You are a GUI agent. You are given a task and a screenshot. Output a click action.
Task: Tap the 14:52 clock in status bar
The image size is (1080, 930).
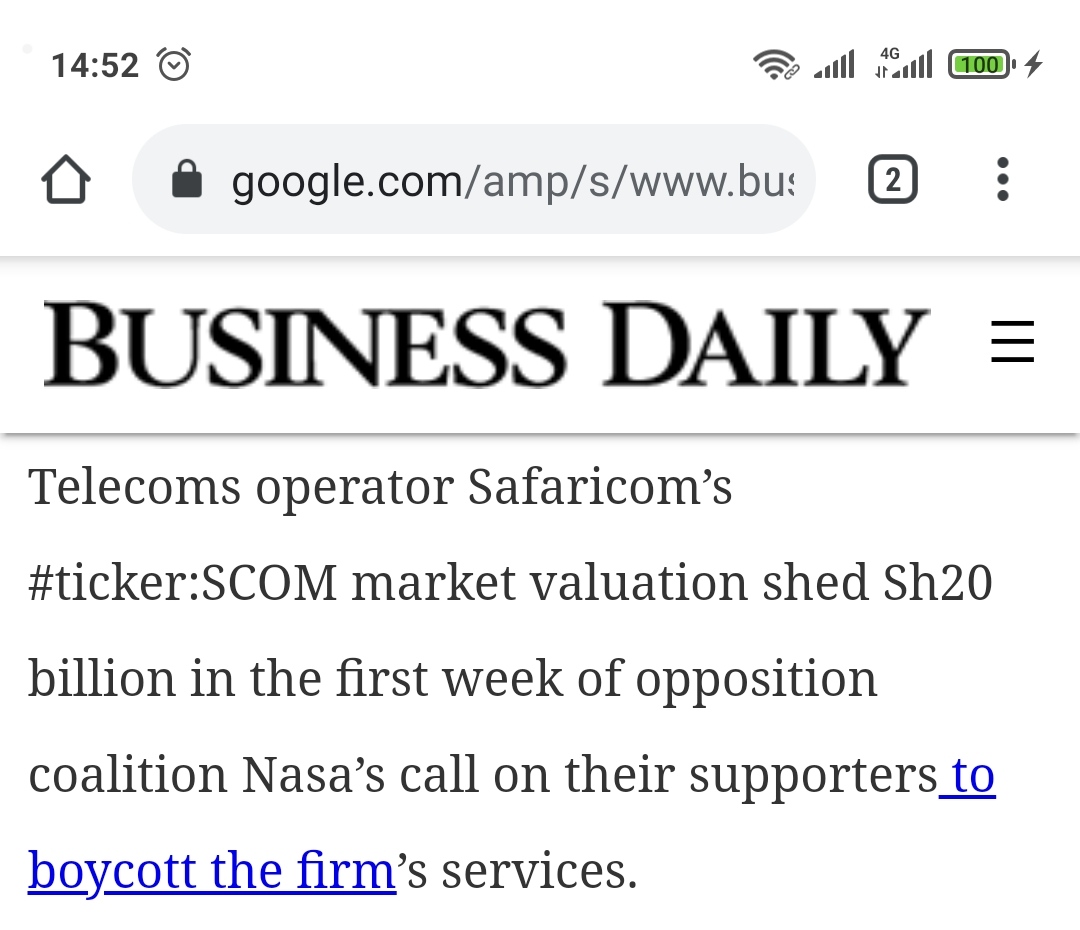pos(95,65)
